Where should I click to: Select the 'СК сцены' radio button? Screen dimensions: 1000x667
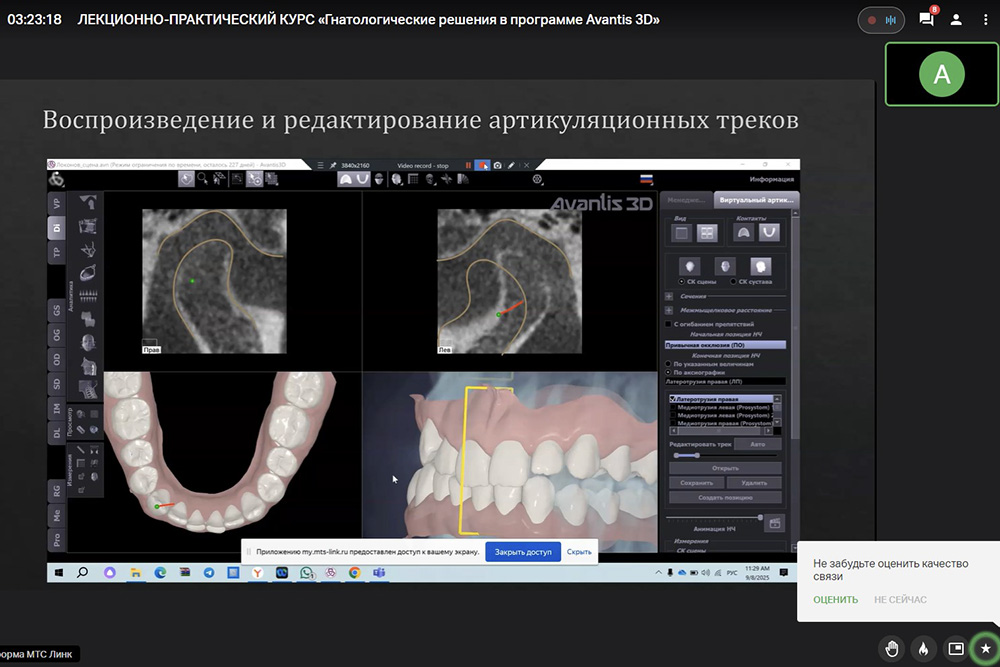click(x=681, y=282)
